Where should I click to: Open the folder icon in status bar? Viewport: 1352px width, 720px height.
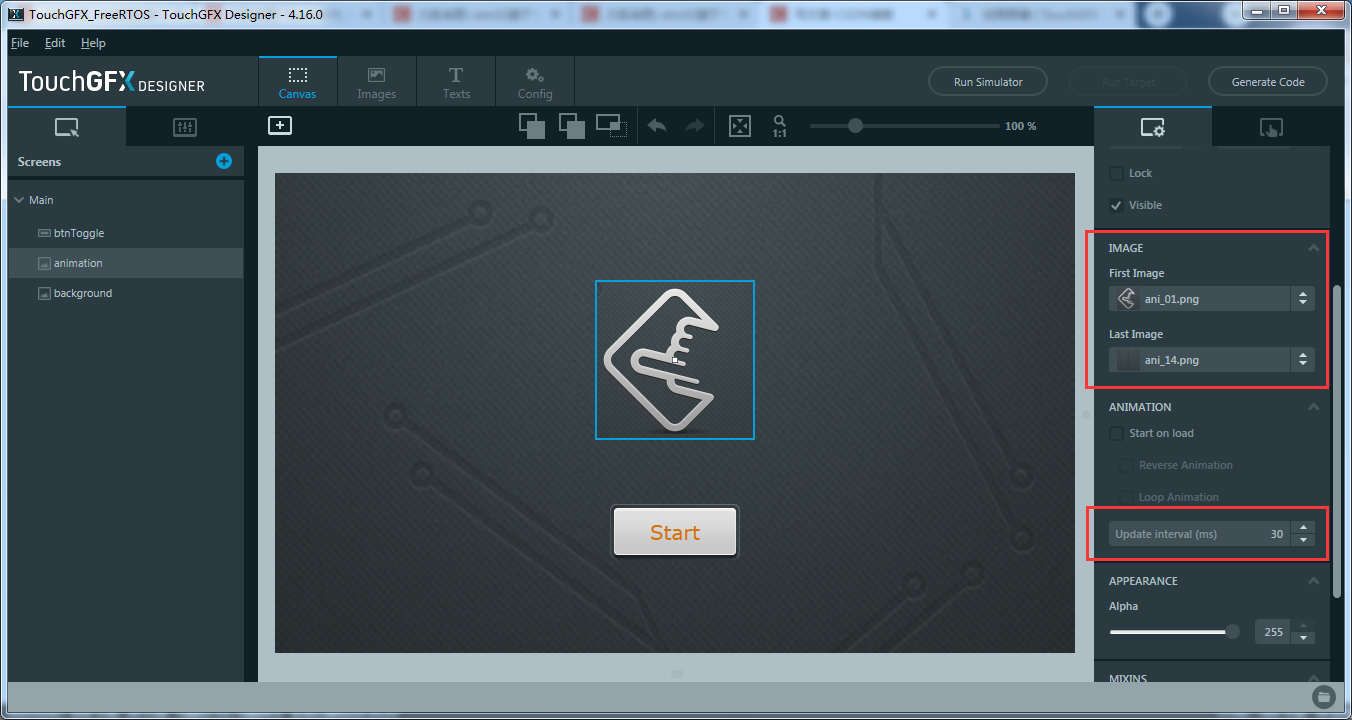(x=1322, y=696)
